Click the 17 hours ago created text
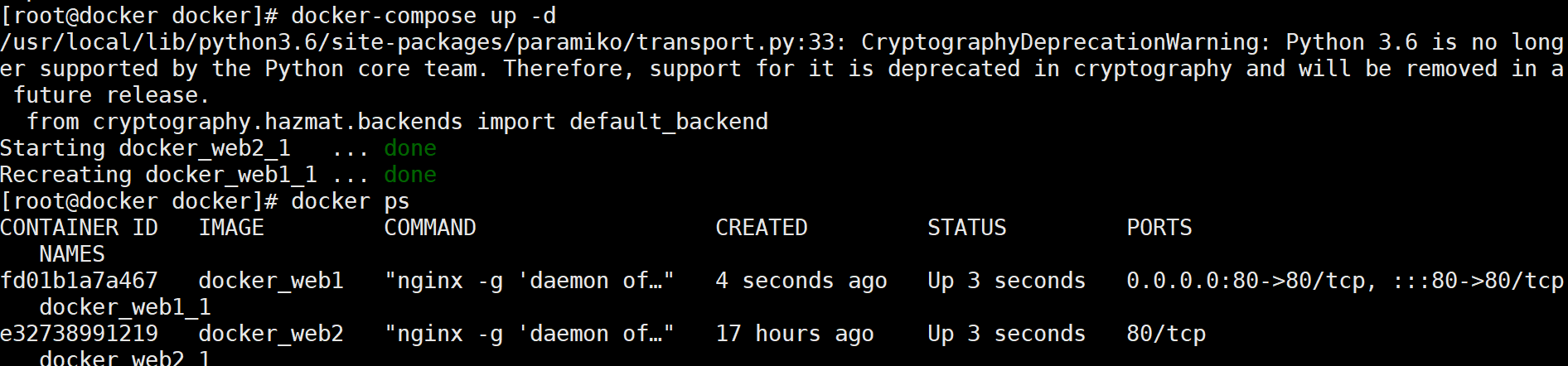 point(795,334)
